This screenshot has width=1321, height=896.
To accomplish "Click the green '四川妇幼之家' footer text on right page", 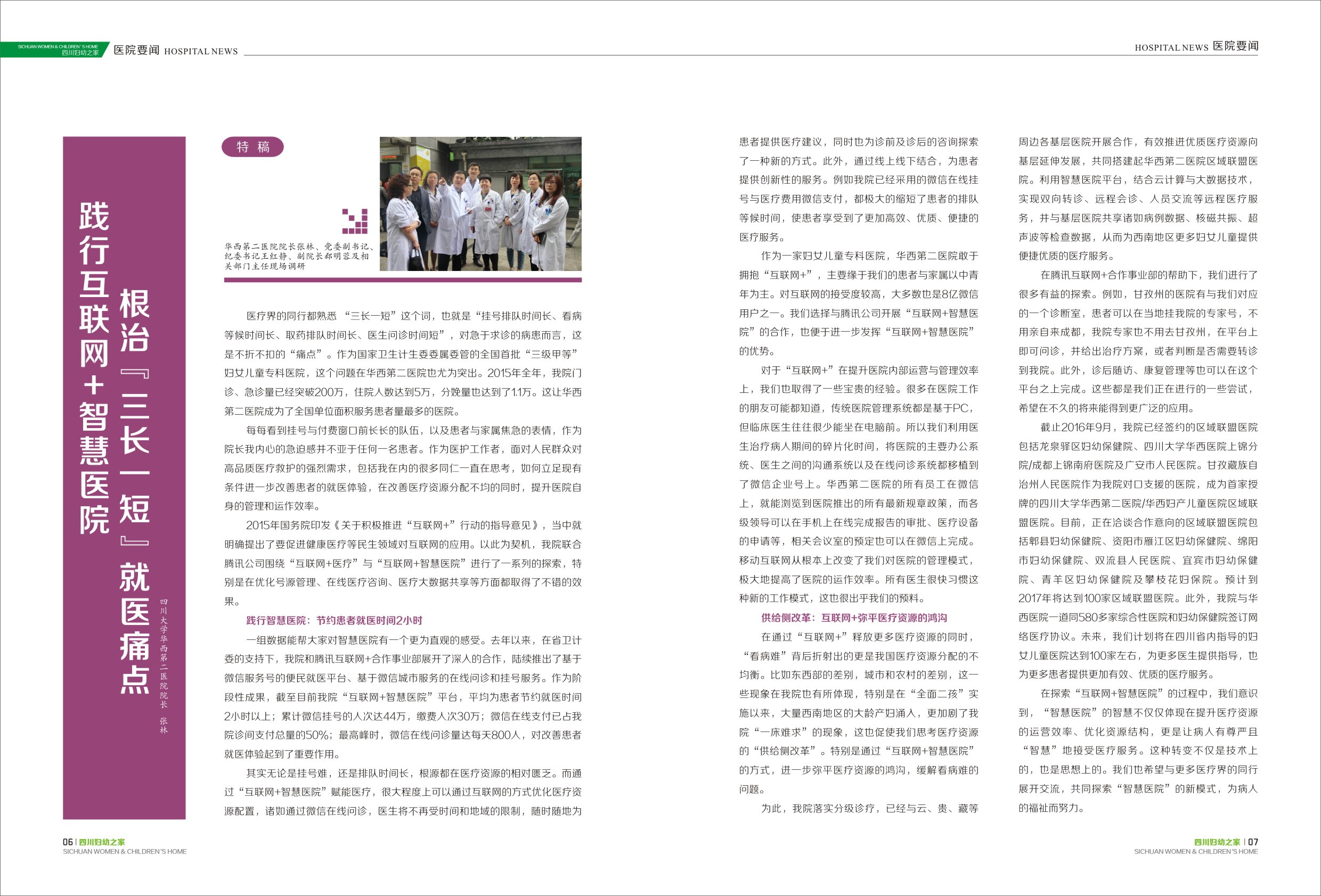I will click(x=1217, y=842).
